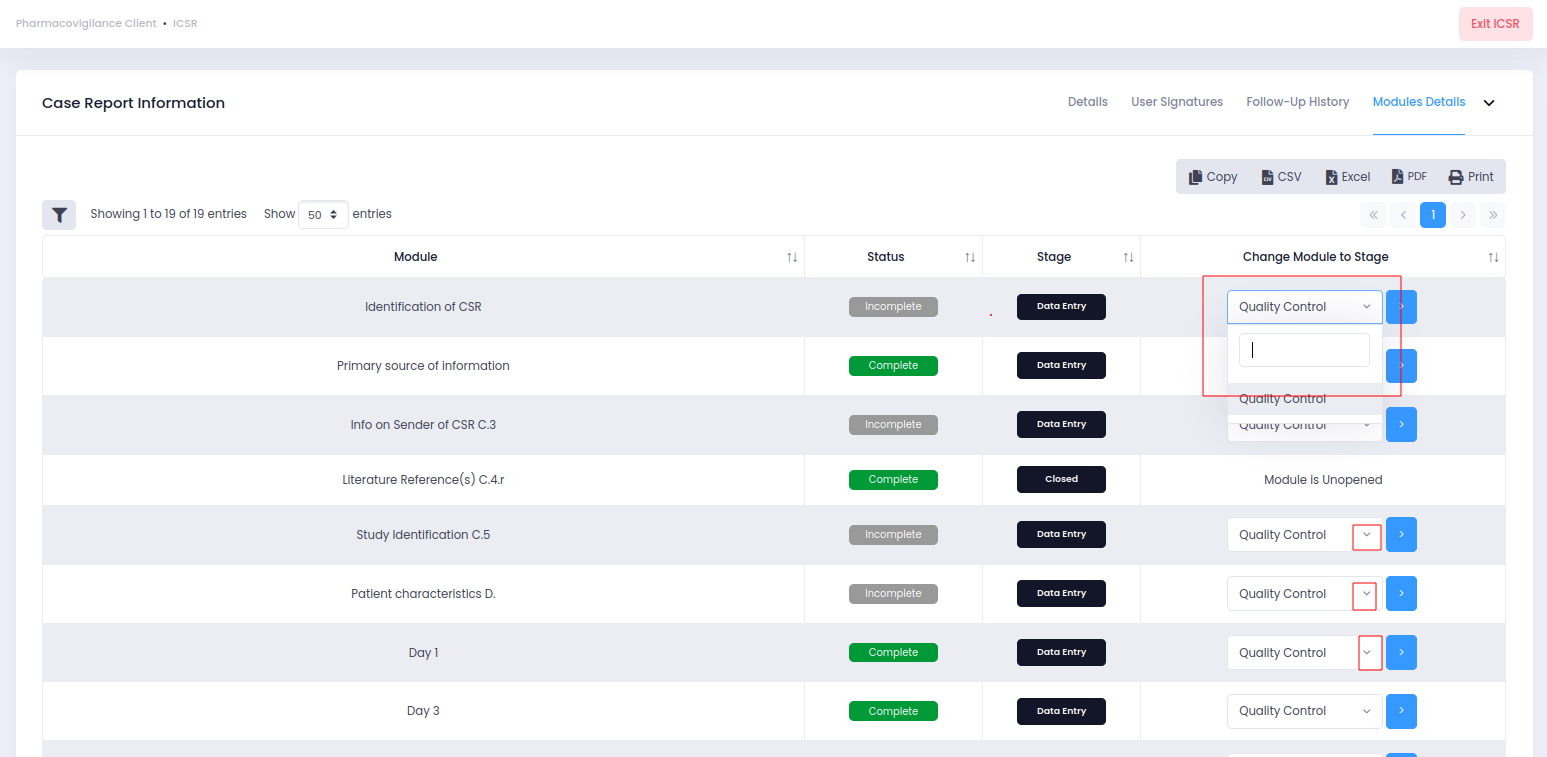Screen dimensions: 1547x757
Task: Export the modules table as CSV
Action: [1282, 177]
